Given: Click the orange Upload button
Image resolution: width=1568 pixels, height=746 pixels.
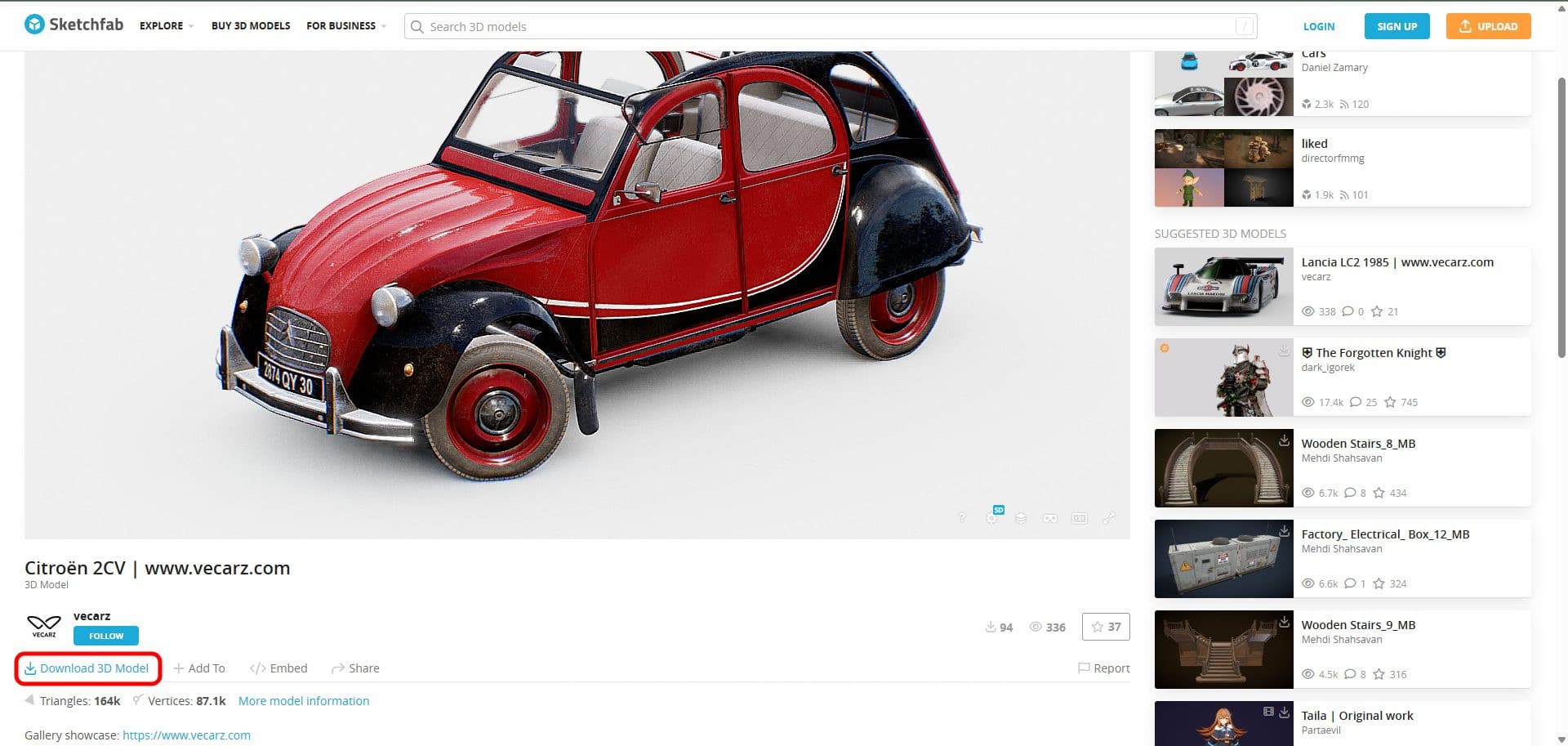Looking at the screenshot, I should coord(1489,26).
